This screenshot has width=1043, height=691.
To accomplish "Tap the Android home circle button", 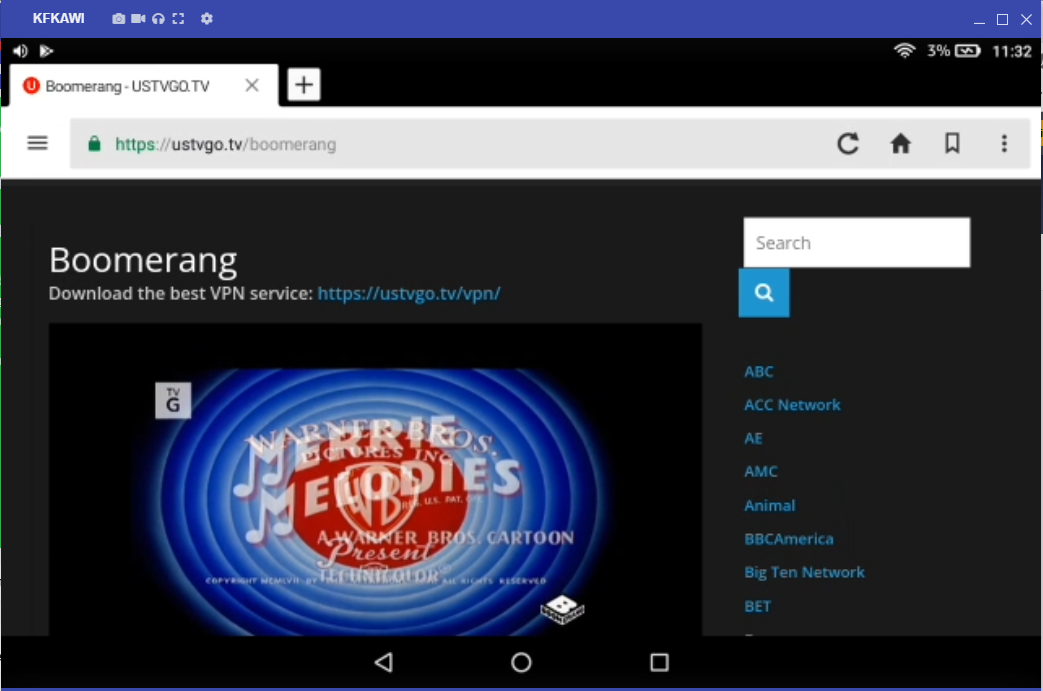I will 521,662.
